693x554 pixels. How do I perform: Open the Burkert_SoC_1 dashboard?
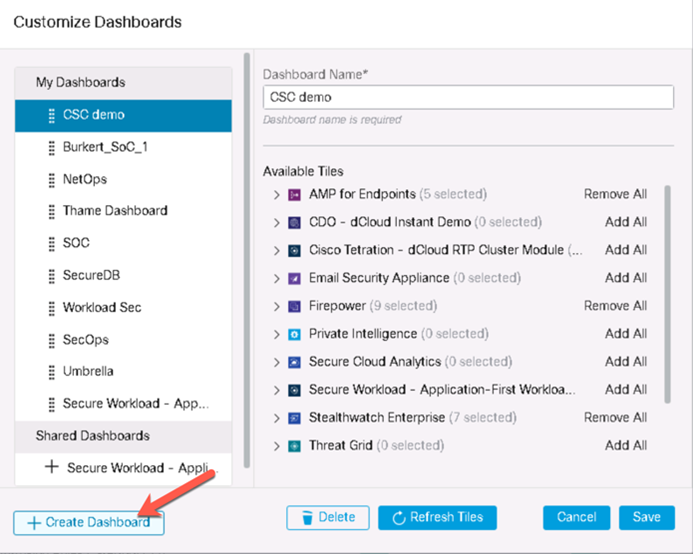[x=123, y=147]
